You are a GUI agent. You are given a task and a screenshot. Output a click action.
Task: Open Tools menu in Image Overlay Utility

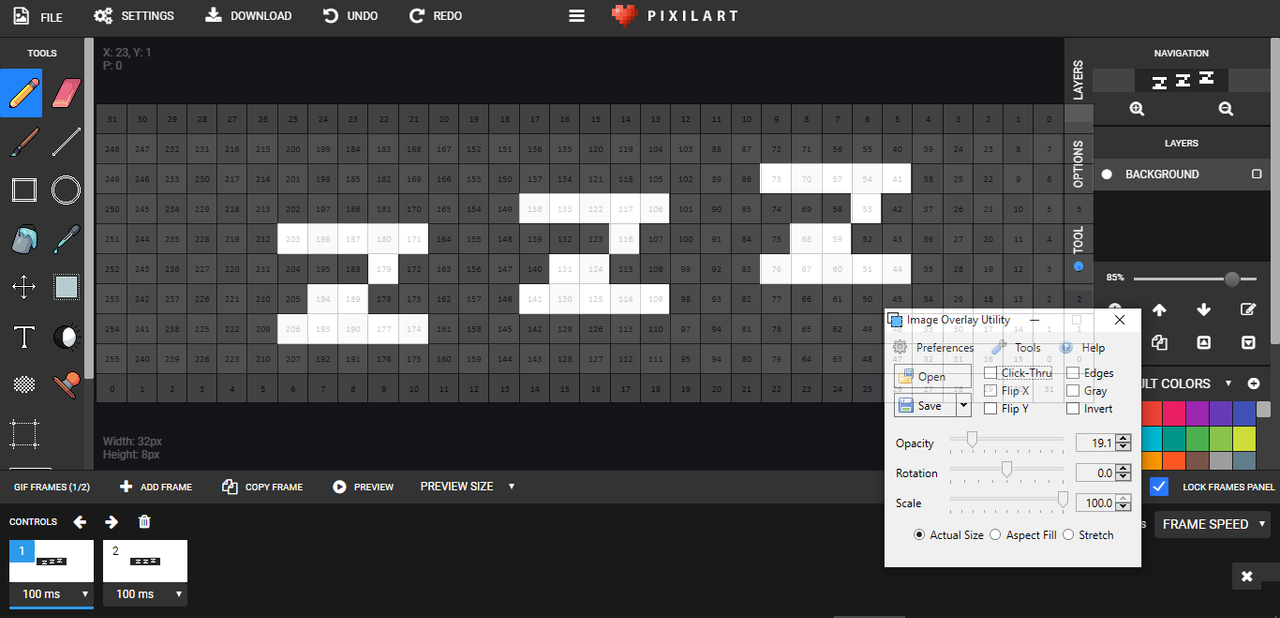(x=1016, y=348)
